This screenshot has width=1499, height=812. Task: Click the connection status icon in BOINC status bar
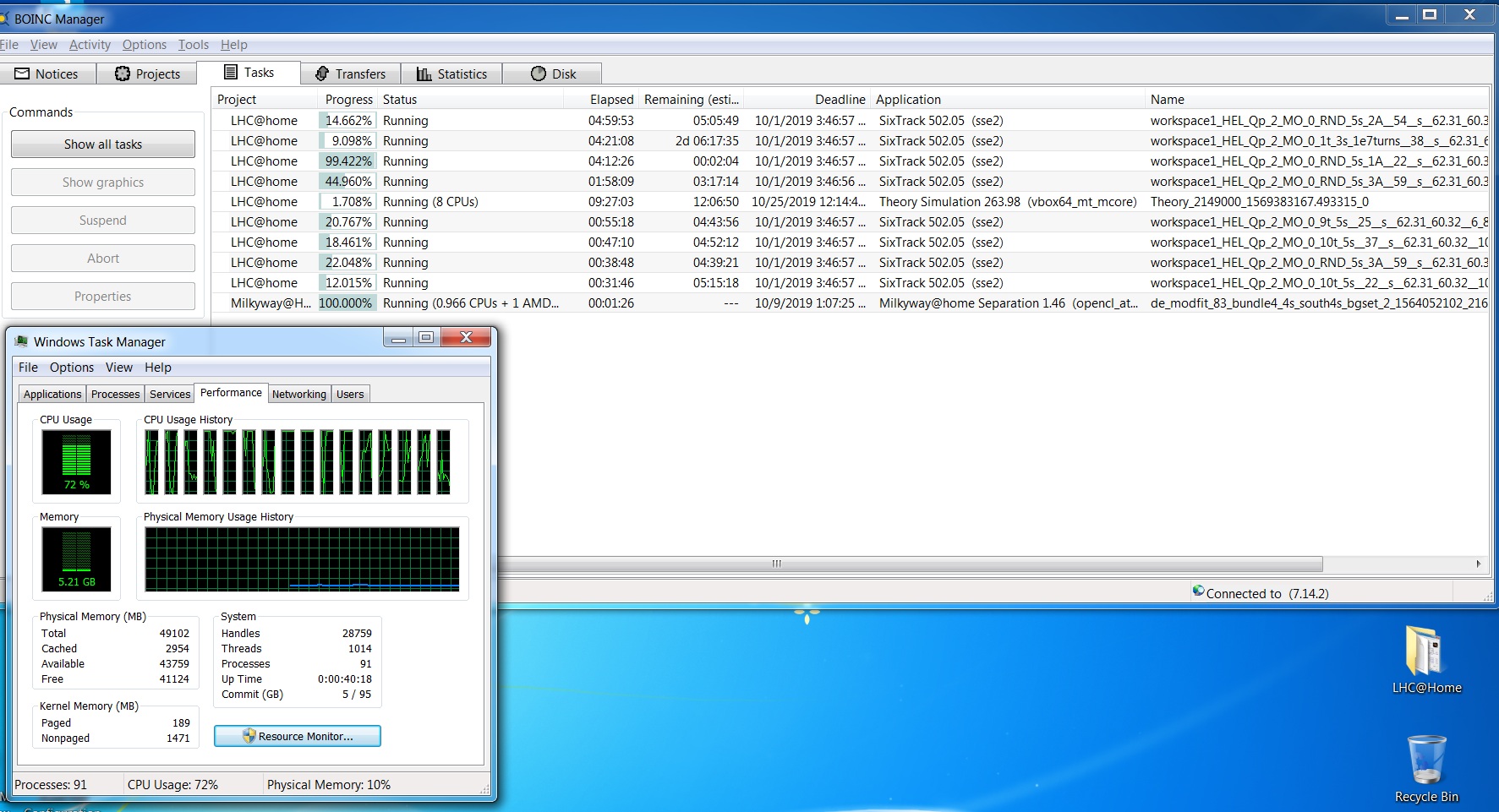[x=1198, y=591]
